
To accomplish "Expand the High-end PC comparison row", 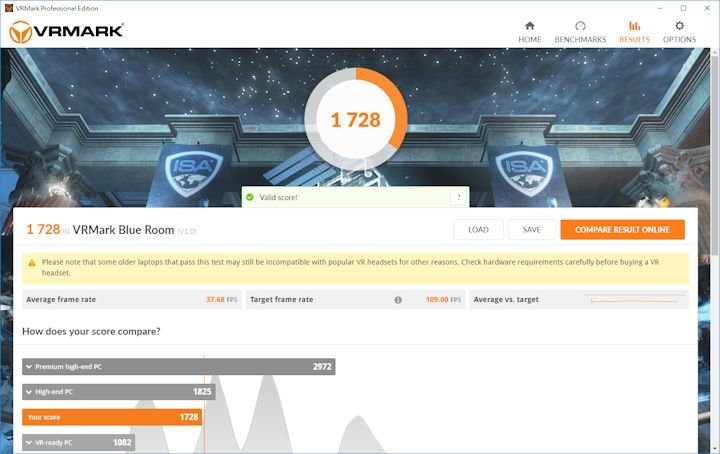I will [118, 392].
